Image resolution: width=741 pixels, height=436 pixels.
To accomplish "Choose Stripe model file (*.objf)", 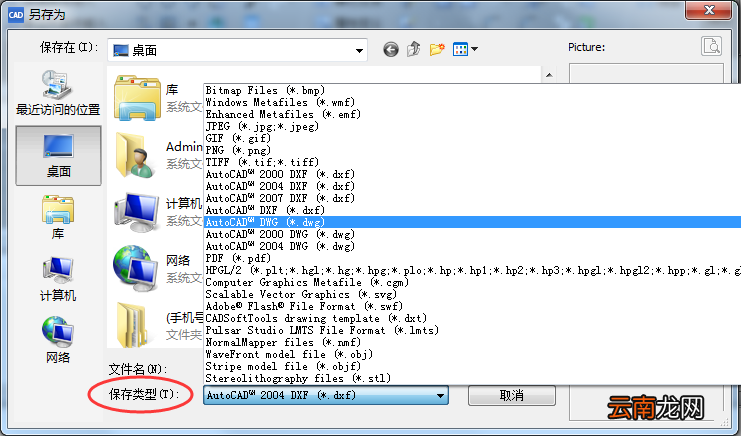I will click(472, 367).
